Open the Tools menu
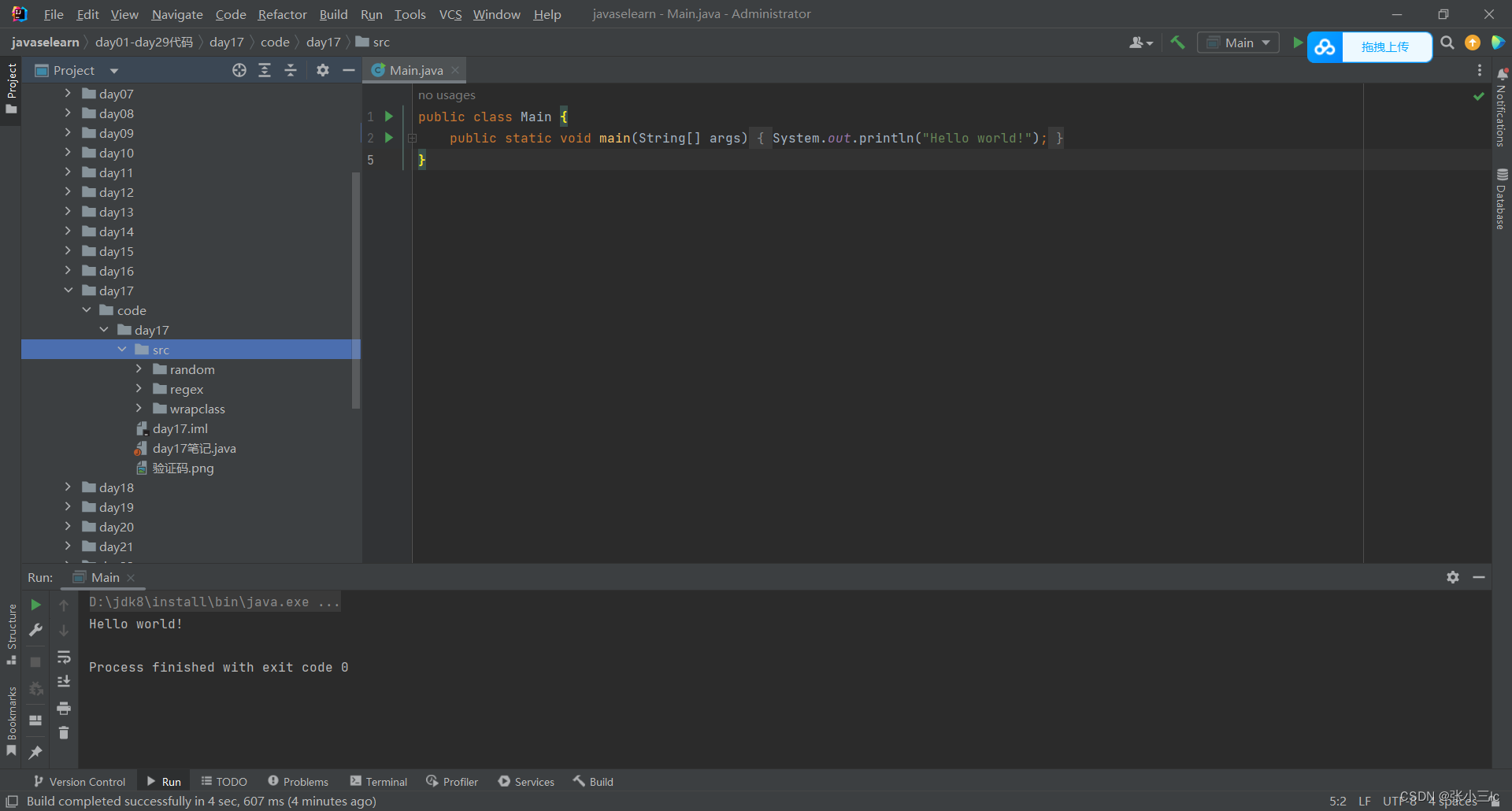Viewport: 1512px width, 811px height. click(409, 14)
